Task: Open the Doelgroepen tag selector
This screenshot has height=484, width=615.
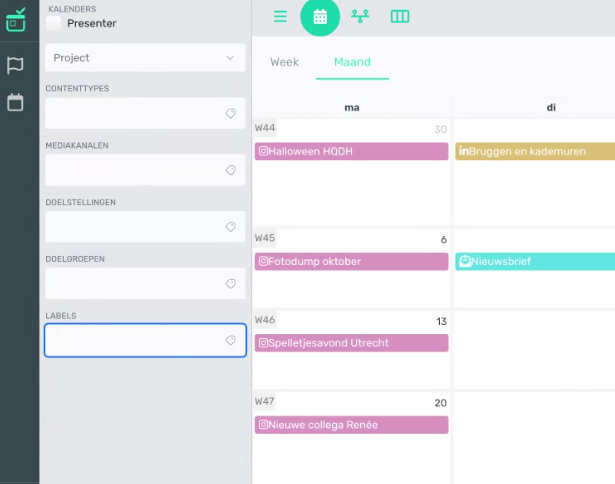Action: click(x=145, y=284)
